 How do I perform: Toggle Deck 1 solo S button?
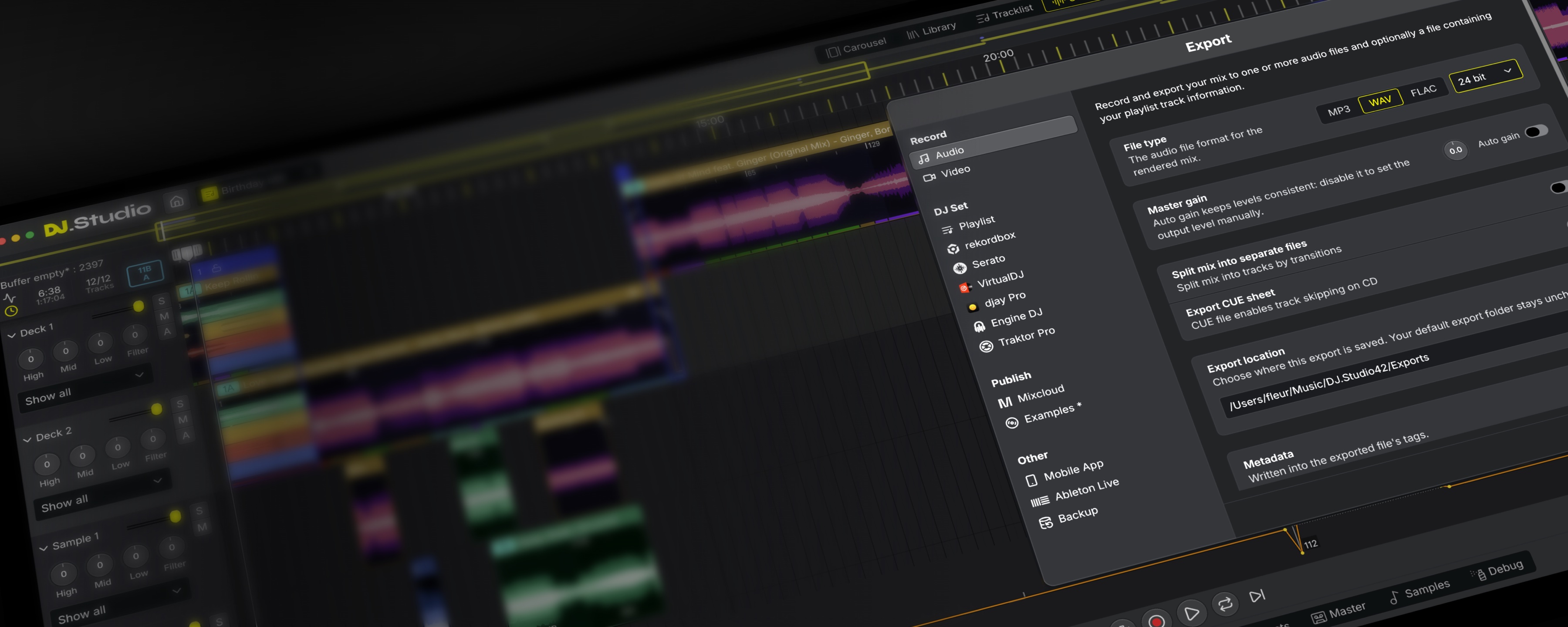coord(161,301)
